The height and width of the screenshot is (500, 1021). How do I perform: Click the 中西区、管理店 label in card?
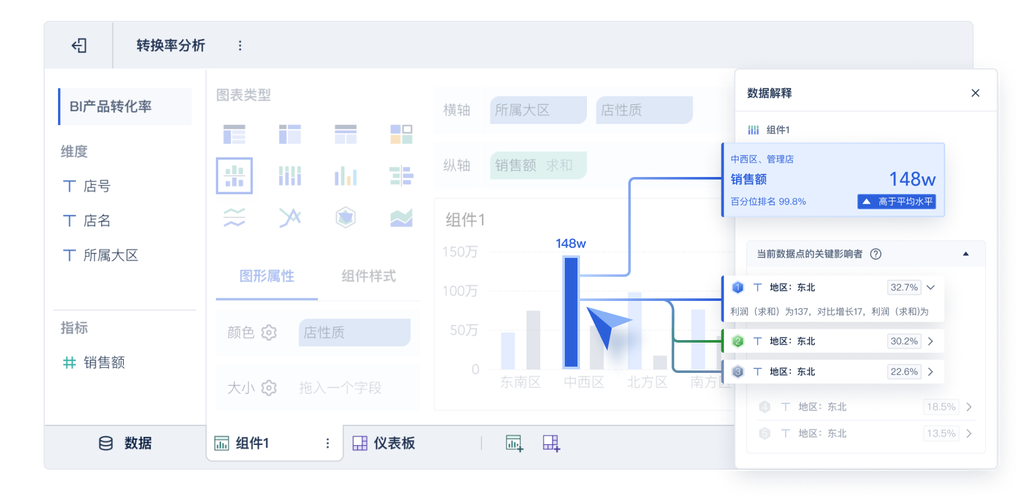tap(762, 158)
